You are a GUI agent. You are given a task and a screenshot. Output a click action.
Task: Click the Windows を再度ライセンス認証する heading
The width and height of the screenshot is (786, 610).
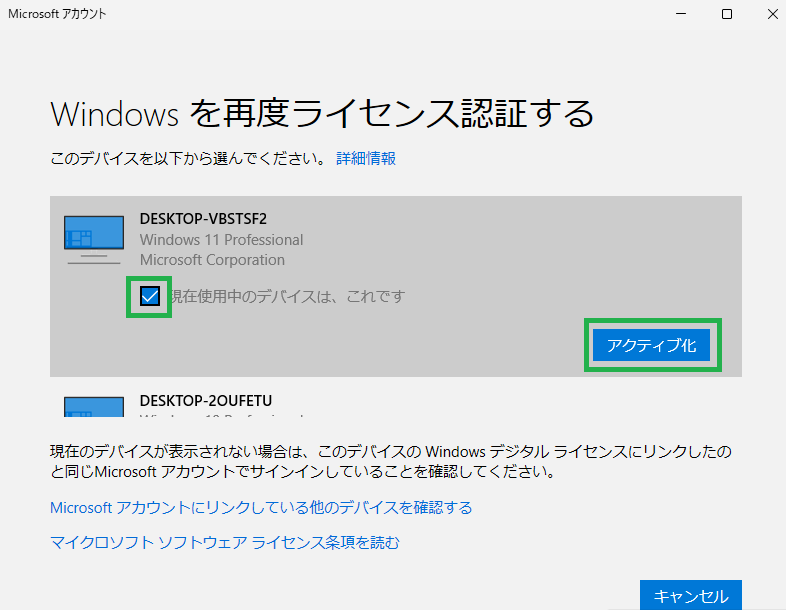pos(322,114)
